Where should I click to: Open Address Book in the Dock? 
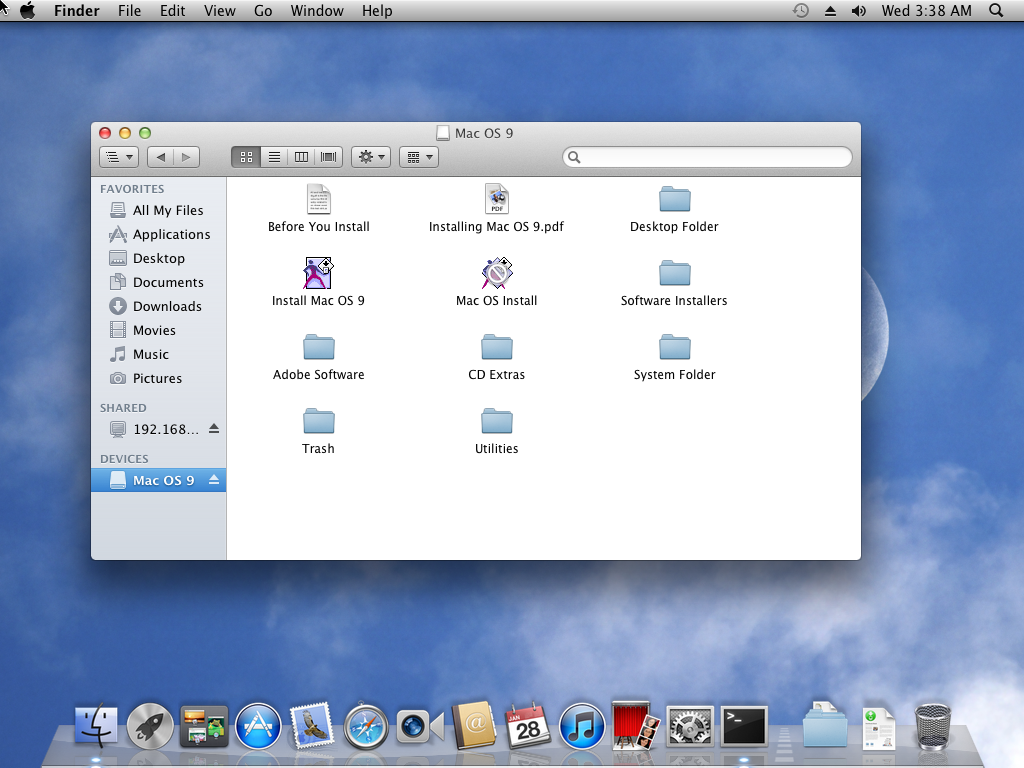[x=474, y=725]
